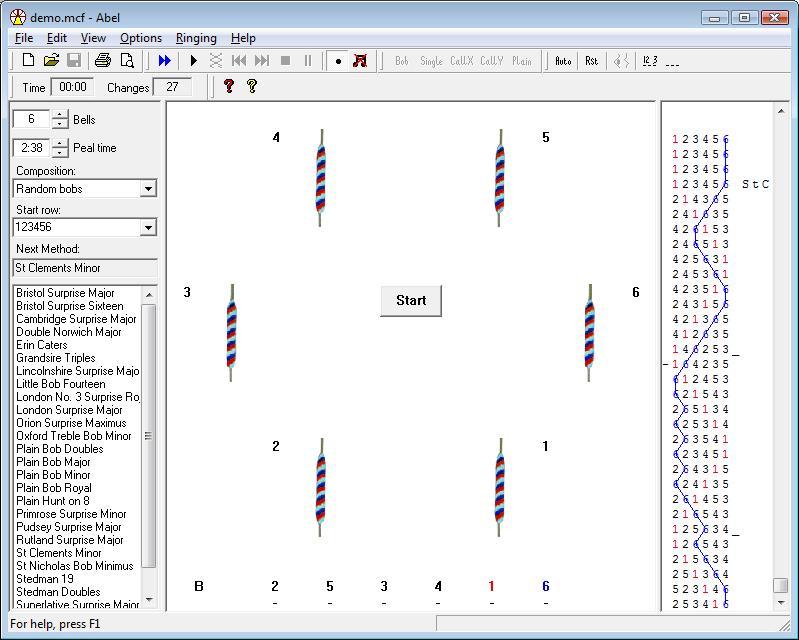Toggle the red crossed-out bell icon

(360, 61)
